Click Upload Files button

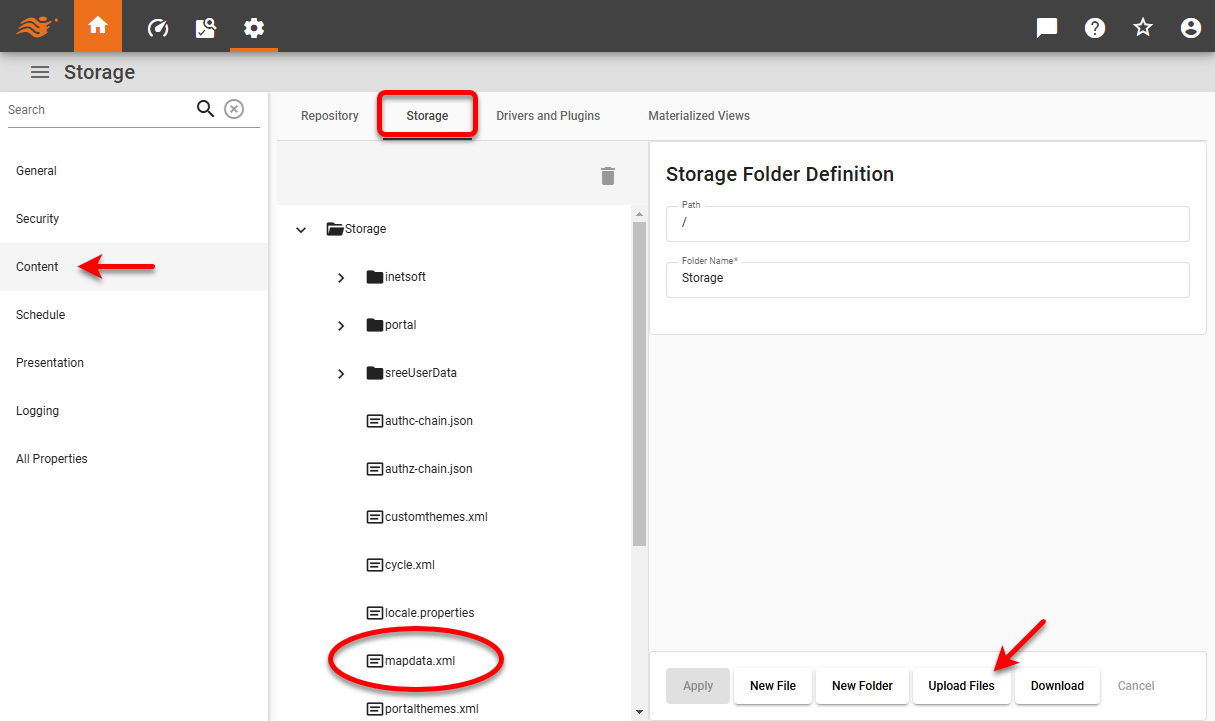point(961,686)
